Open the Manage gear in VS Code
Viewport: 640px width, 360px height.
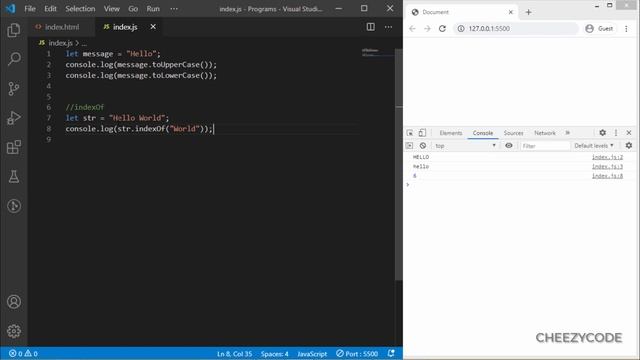[14, 331]
